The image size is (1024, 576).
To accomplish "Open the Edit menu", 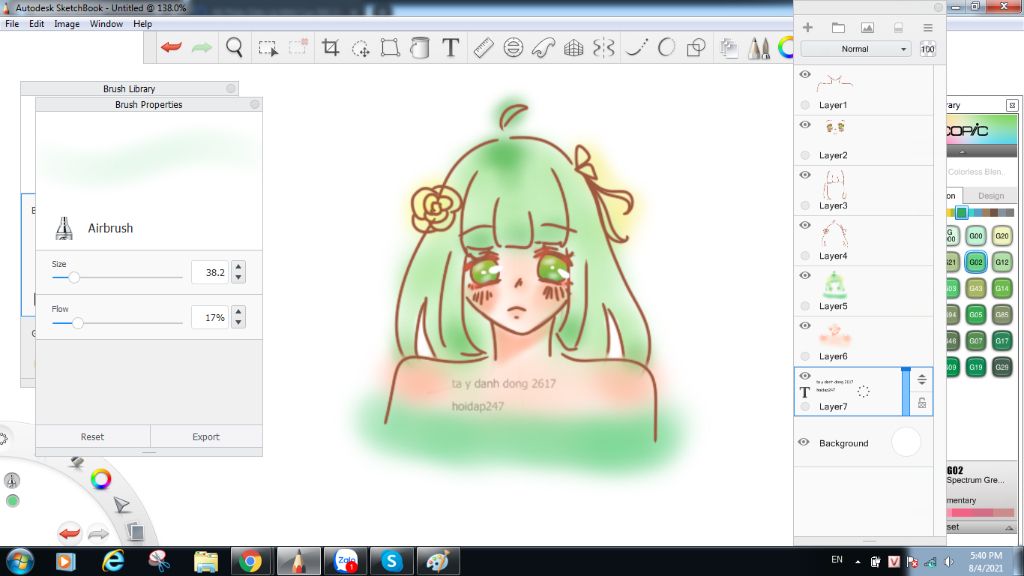I will tap(37, 24).
